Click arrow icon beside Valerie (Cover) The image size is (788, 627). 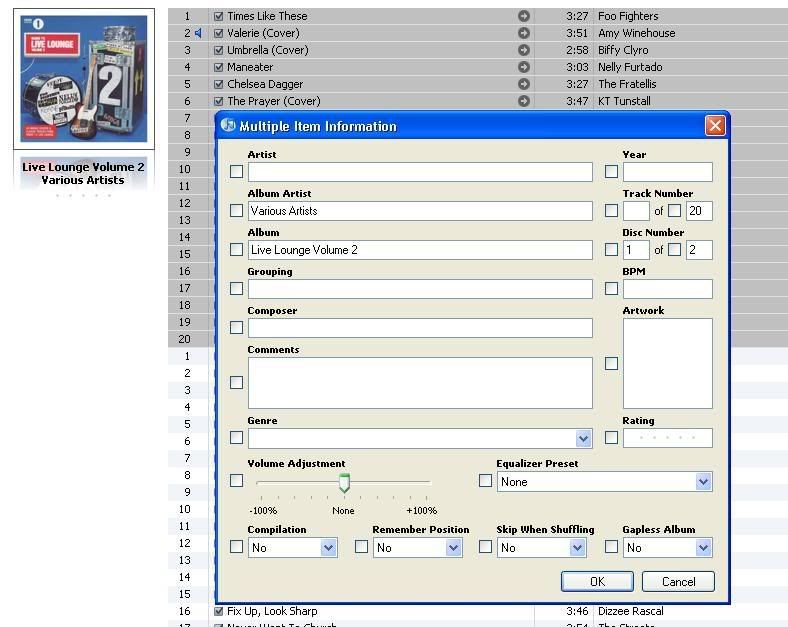[524, 33]
